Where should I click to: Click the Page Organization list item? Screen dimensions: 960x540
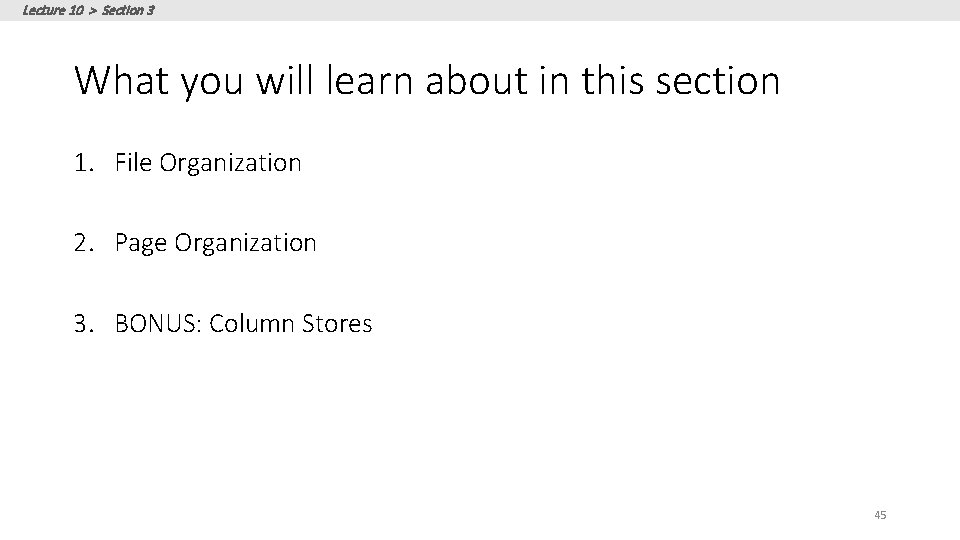[215, 243]
